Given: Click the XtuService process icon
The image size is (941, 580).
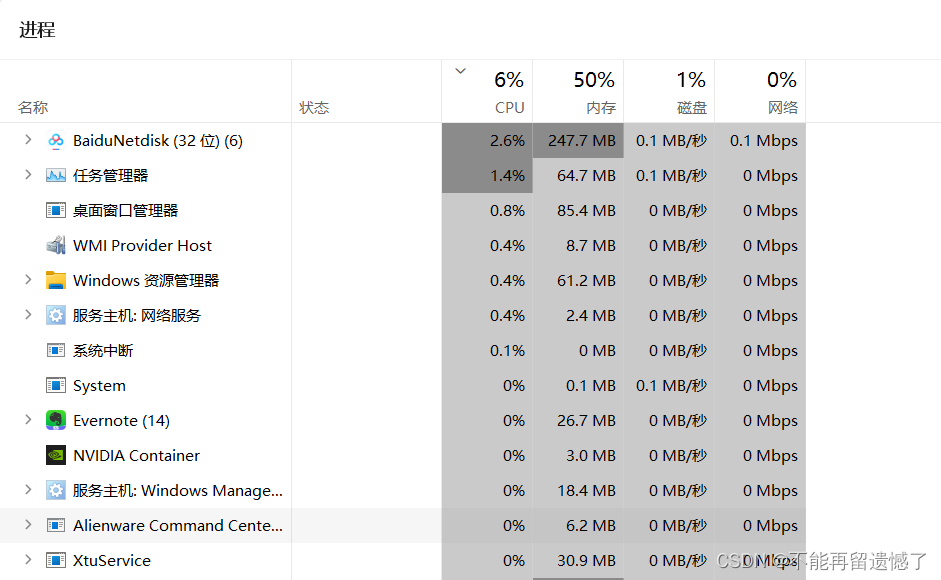Looking at the screenshot, I should coord(56,560).
